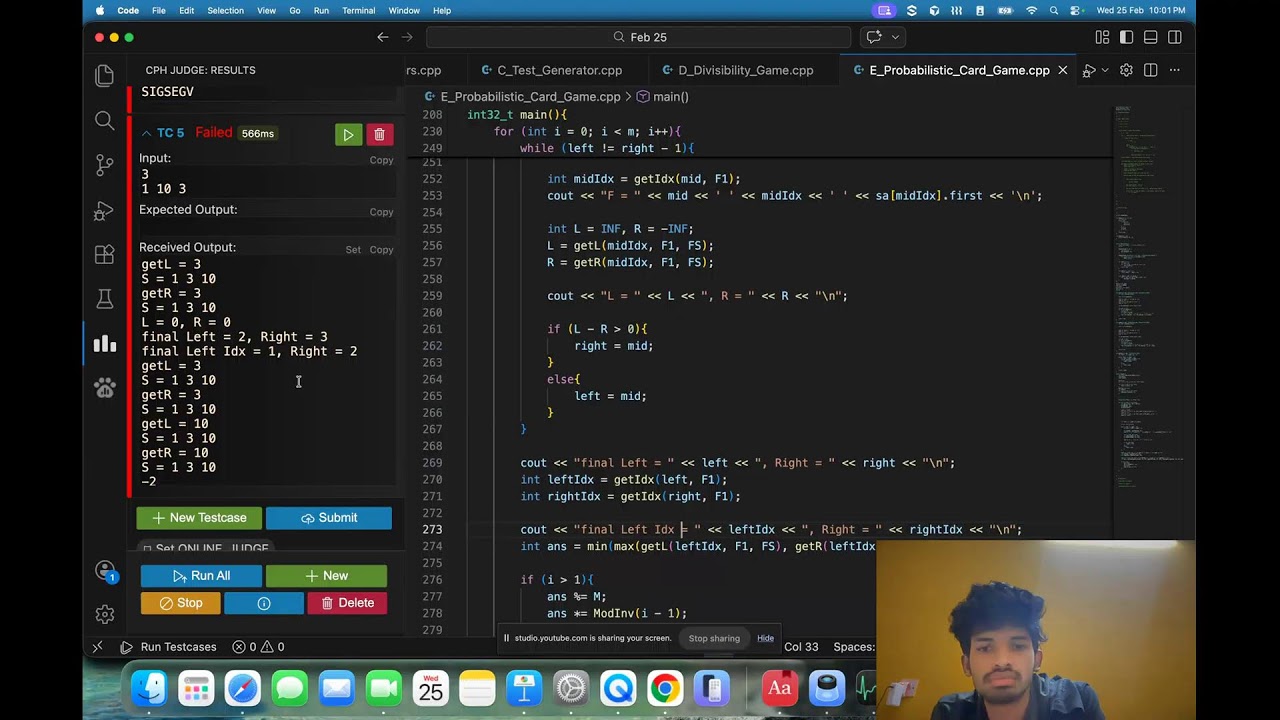The width and height of the screenshot is (1280, 720).
Task: Click Run Testcases in the status bar
Action: point(168,647)
